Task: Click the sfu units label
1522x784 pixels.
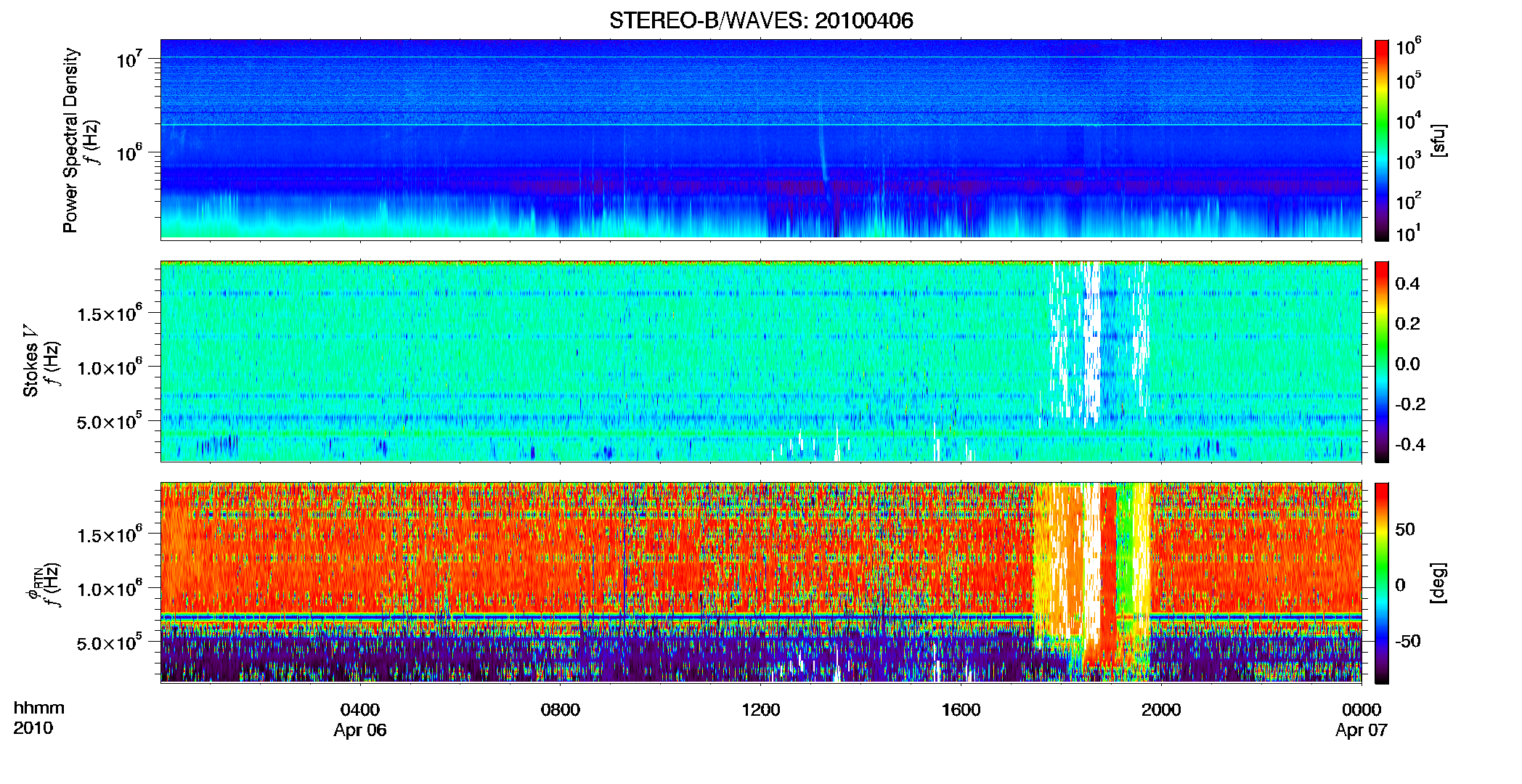Action: click(x=1439, y=140)
